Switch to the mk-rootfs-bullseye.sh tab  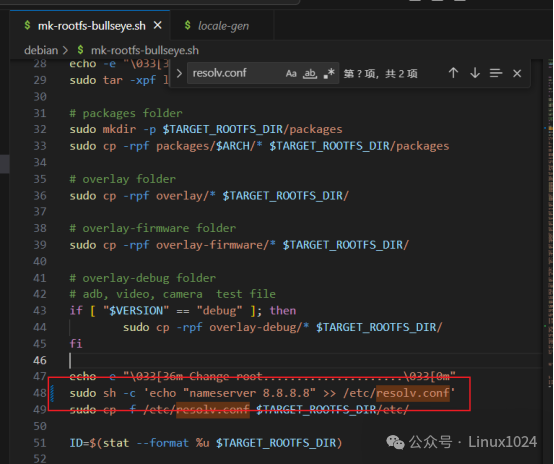coord(90,25)
